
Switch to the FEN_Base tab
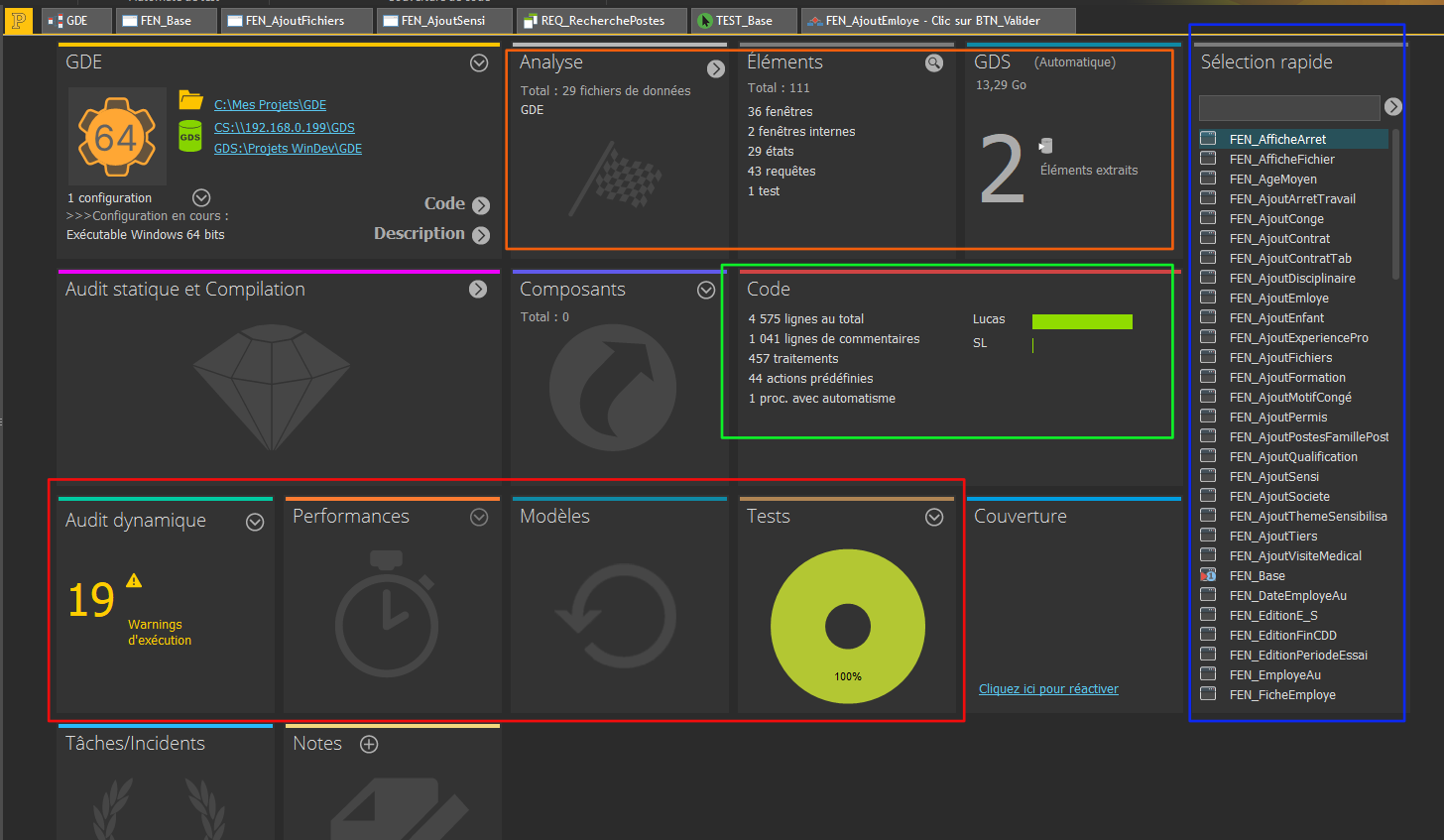click(166, 21)
